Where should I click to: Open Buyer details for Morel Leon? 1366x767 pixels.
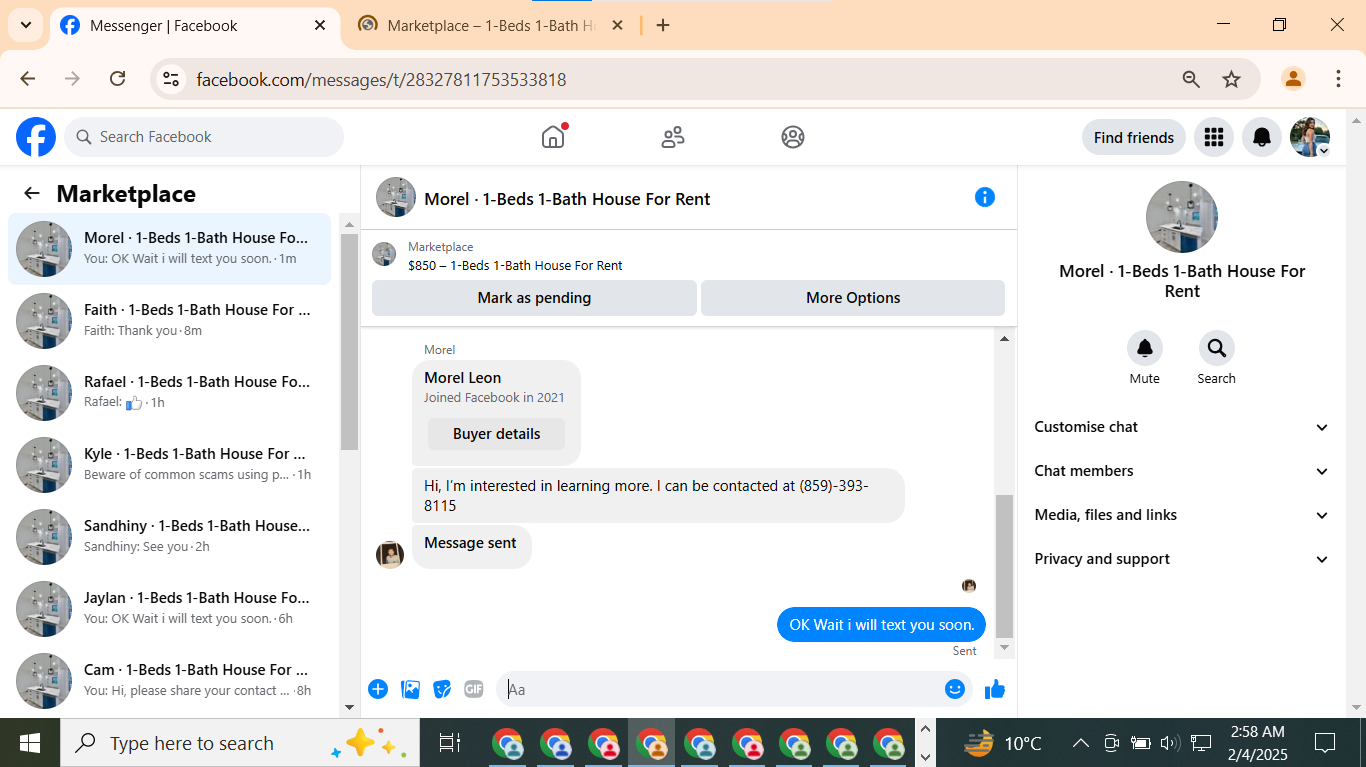click(x=496, y=434)
